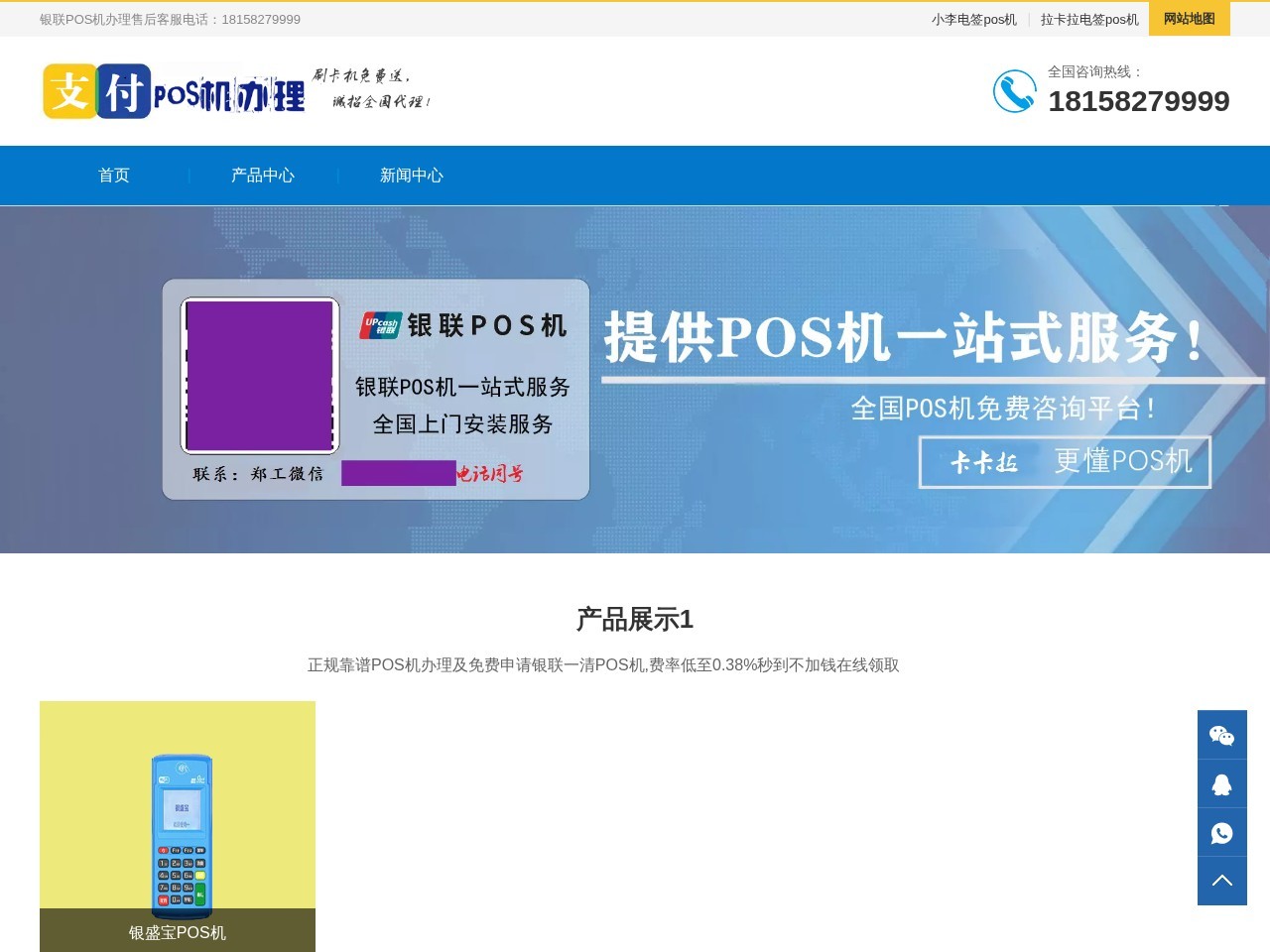1270x952 pixels.
Task: Click the 刷卡机免费送 slogan text
Action: 372,88
